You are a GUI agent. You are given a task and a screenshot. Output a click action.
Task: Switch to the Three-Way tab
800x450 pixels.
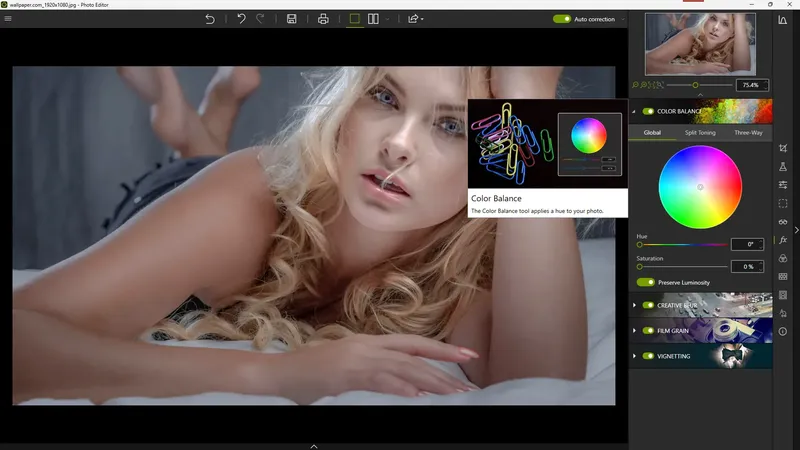tap(748, 133)
